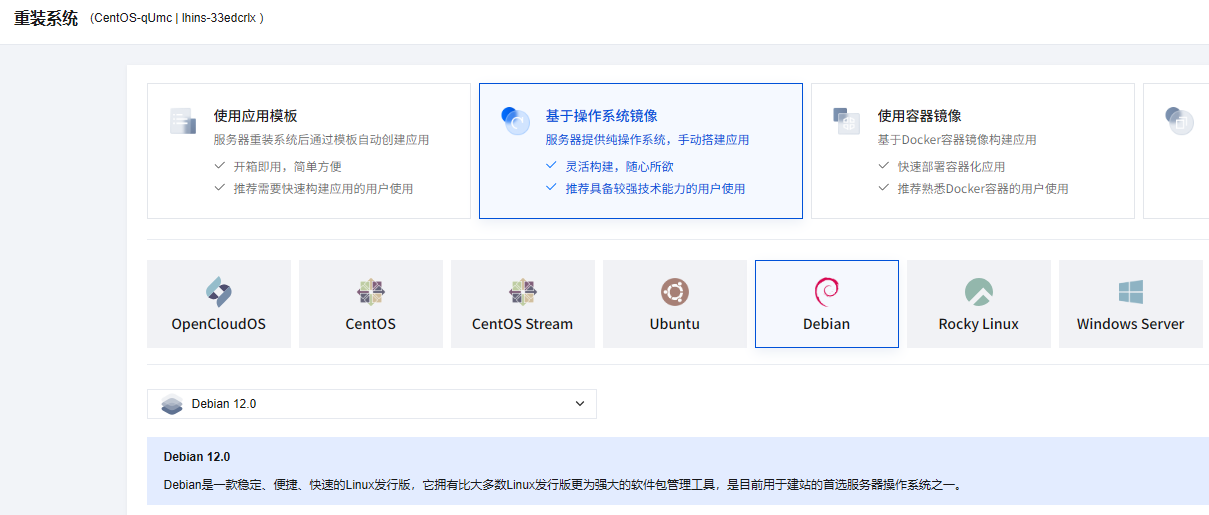Click the Debian swirl logo icon
The image size is (1209, 515).
click(x=827, y=292)
